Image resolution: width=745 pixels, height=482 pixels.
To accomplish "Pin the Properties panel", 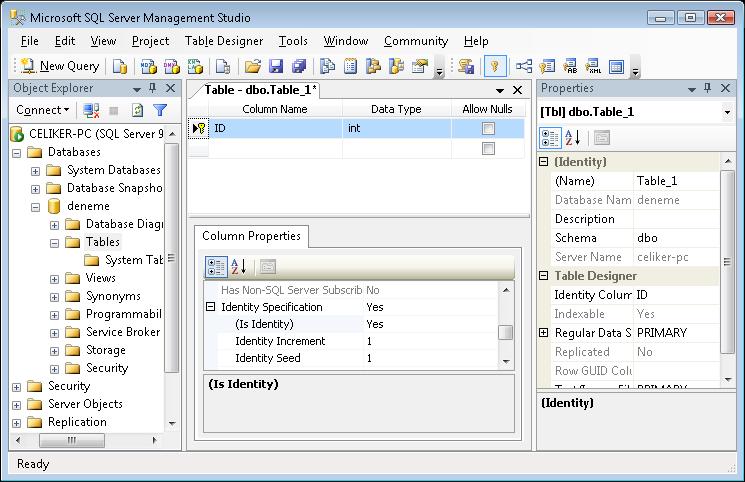I will pyautogui.click(x=707, y=88).
